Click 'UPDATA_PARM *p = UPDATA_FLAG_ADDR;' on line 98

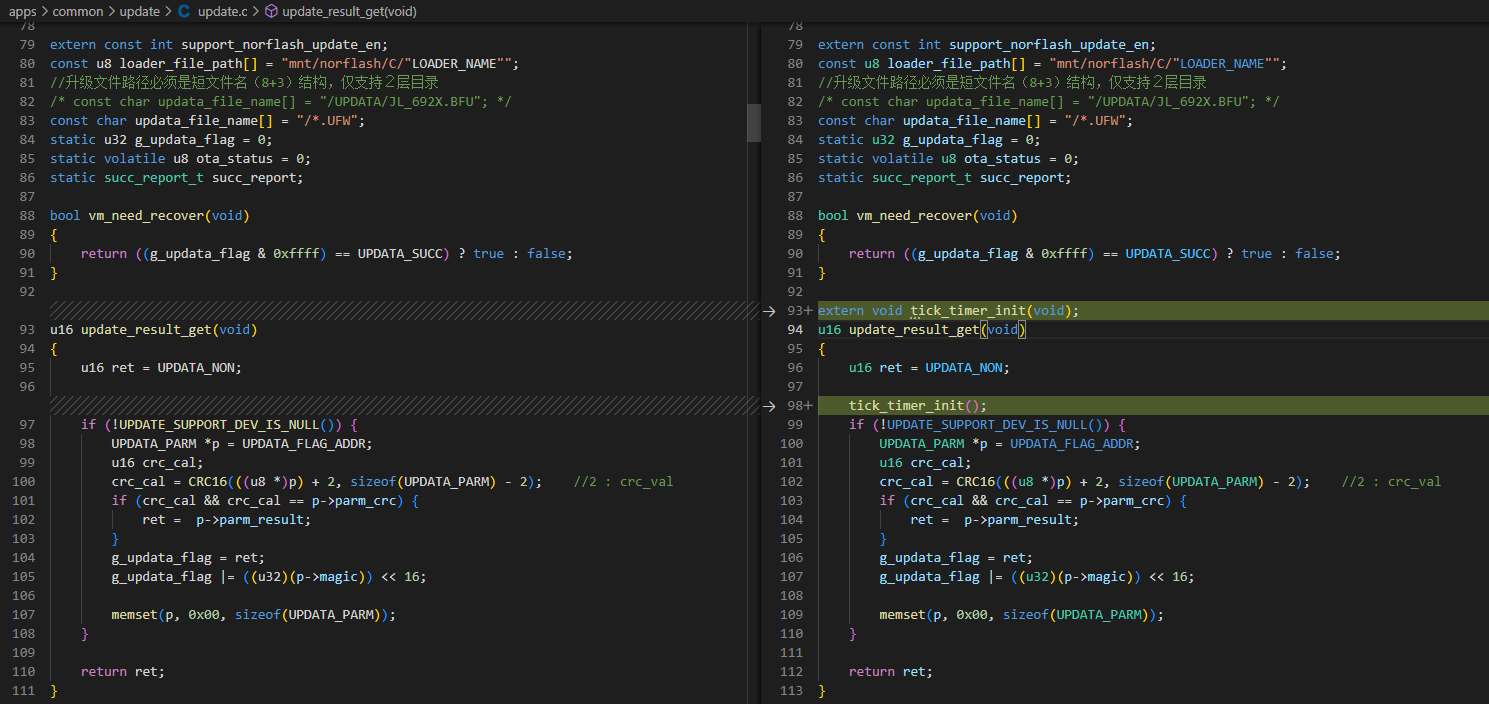(241, 444)
